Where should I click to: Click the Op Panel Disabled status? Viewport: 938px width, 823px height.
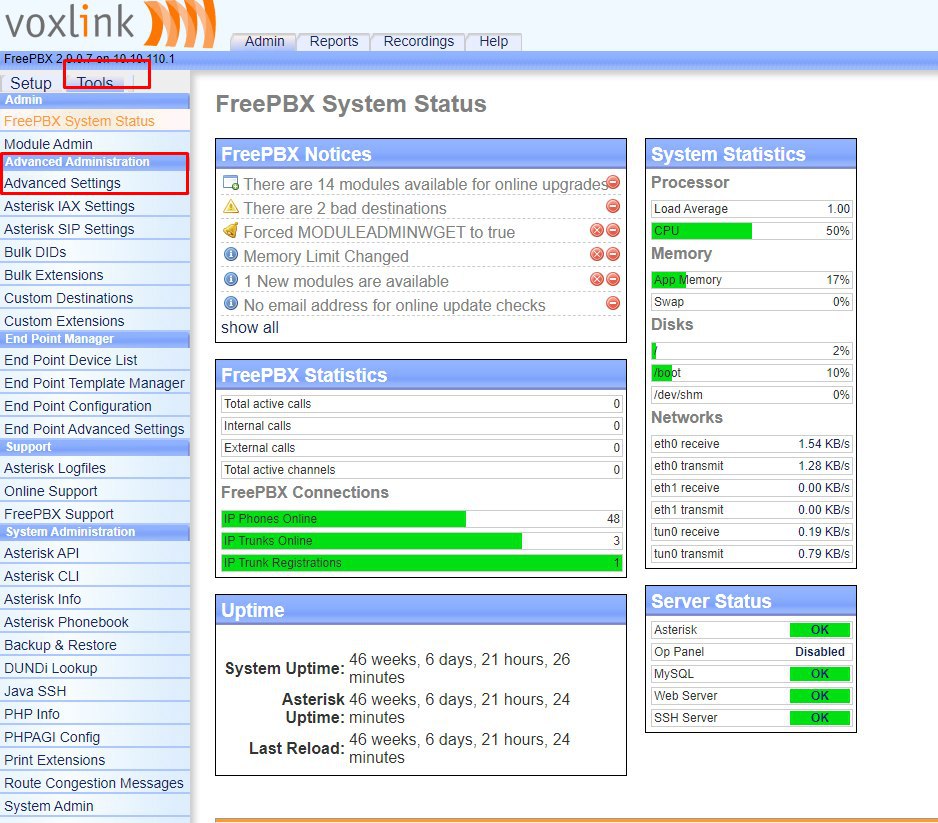pos(820,652)
